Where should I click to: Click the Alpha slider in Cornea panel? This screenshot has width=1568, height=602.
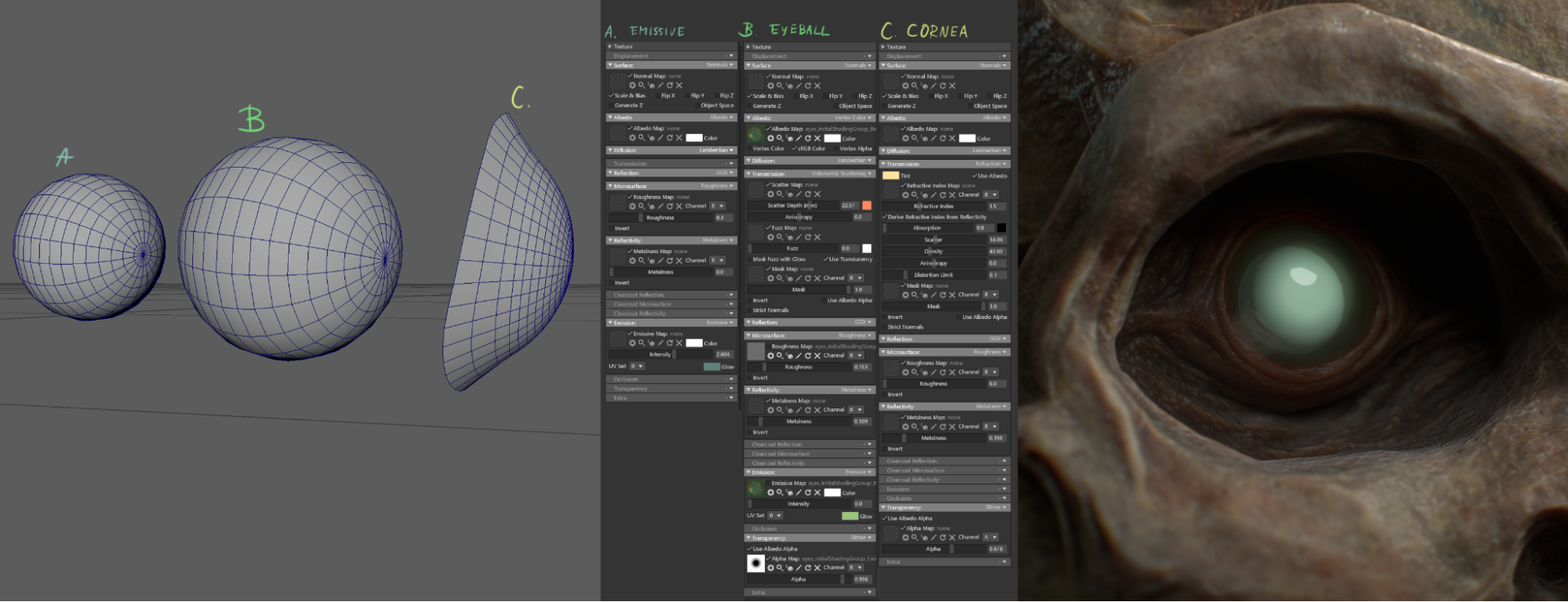click(x=933, y=549)
